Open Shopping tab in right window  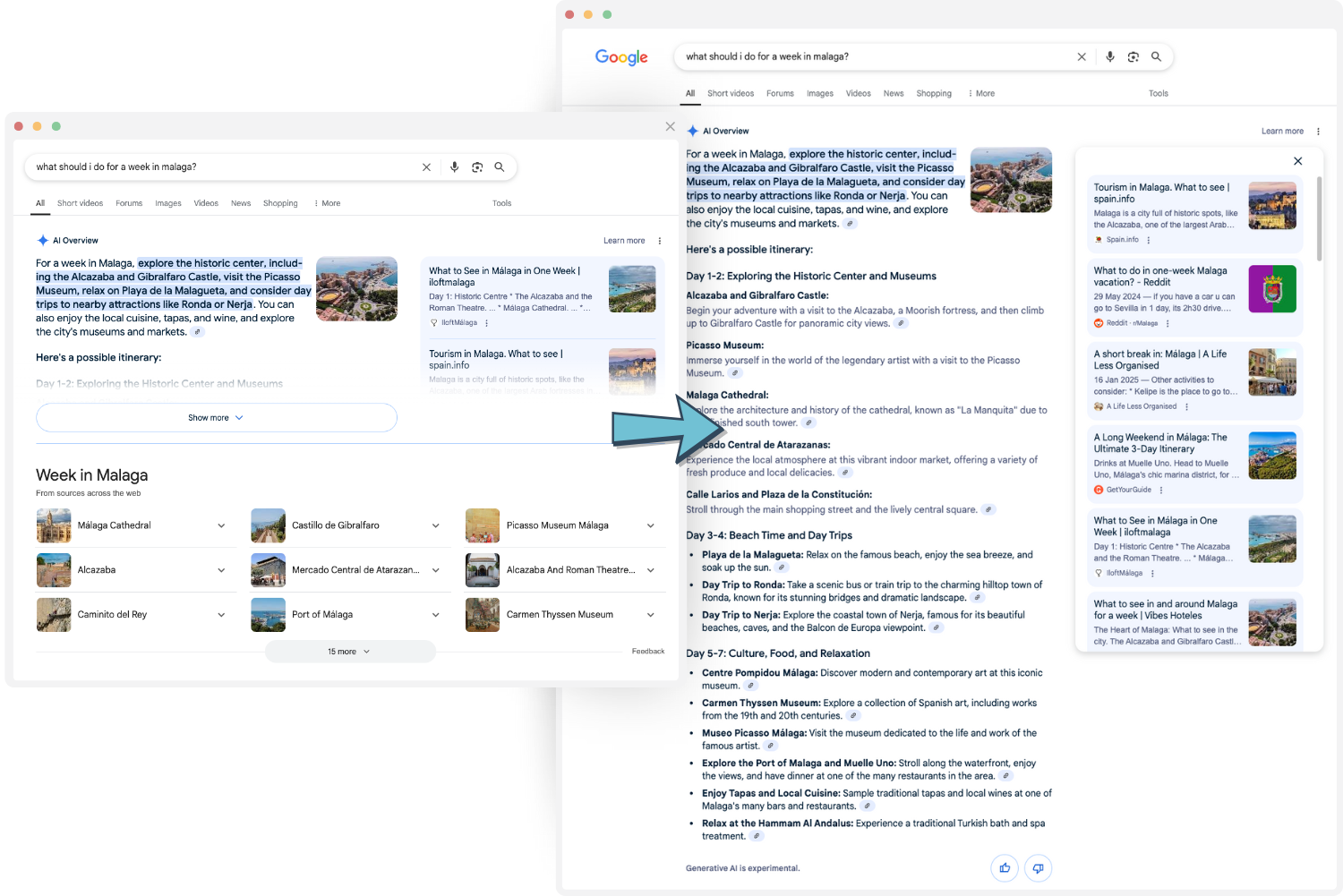pos(934,93)
